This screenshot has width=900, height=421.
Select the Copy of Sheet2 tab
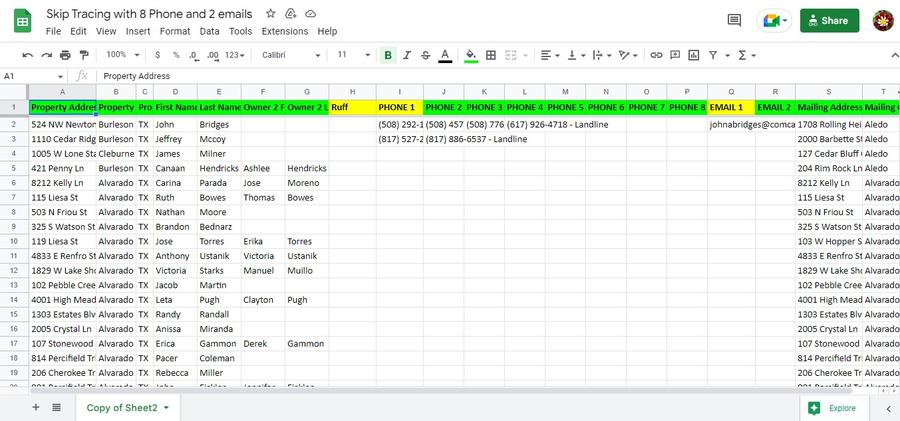click(x=128, y=407)
